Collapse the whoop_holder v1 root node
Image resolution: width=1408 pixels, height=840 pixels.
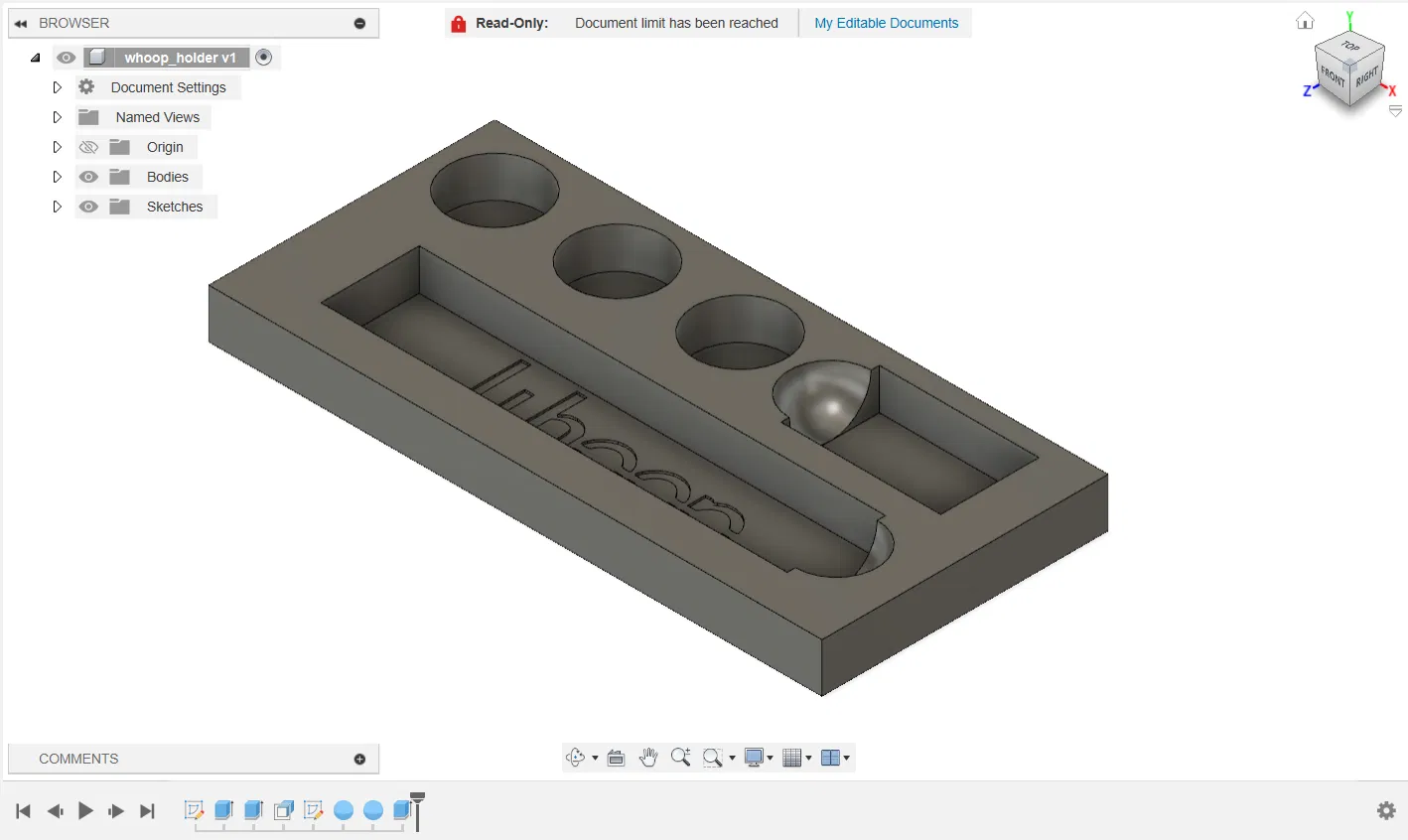click(36, 58)
